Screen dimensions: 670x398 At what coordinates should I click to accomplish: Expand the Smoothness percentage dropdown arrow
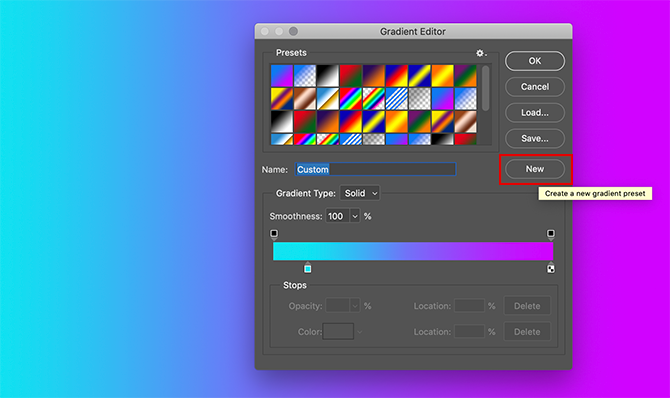pyautogui.click(x=355, y=216)
